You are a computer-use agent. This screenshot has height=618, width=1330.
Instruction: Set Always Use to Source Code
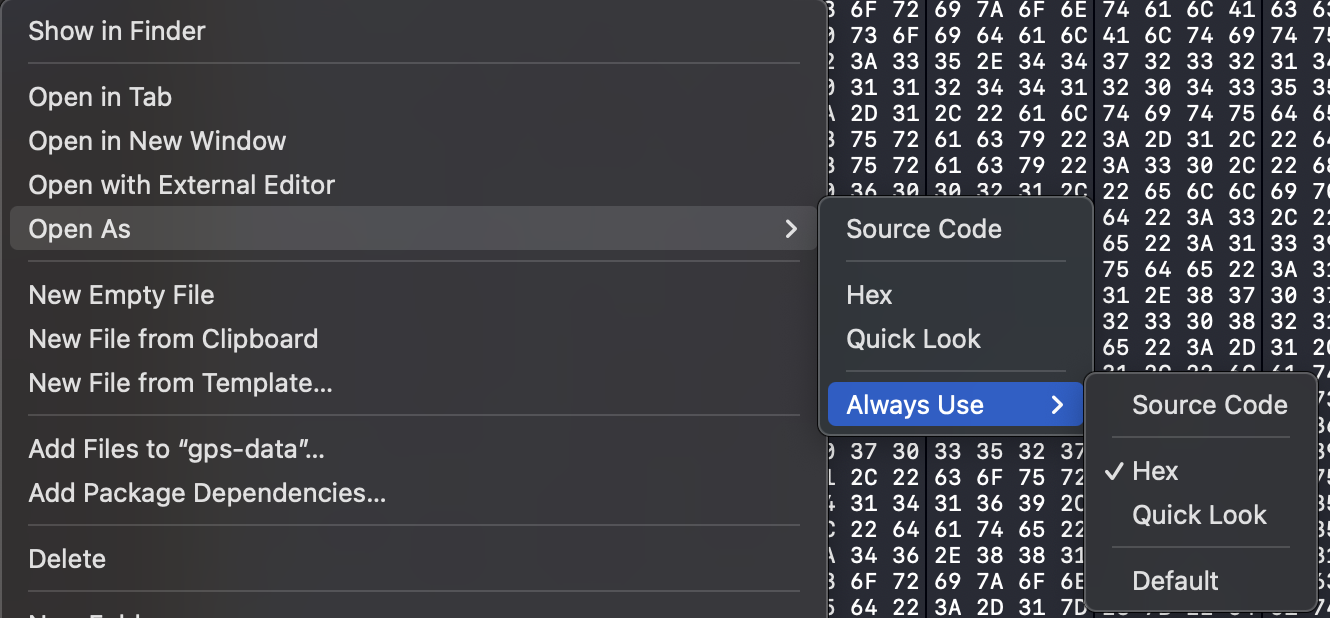1210,405
